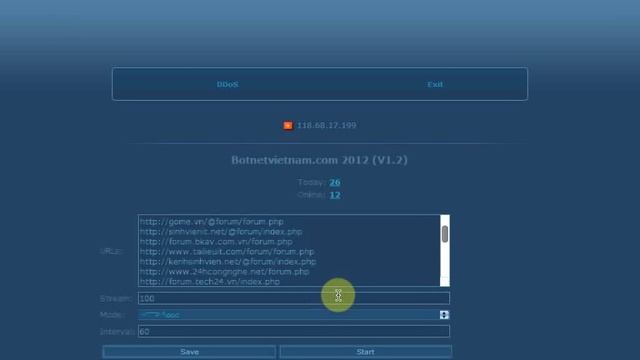Click the Mode dropdown arrow button

pos(444,315)
